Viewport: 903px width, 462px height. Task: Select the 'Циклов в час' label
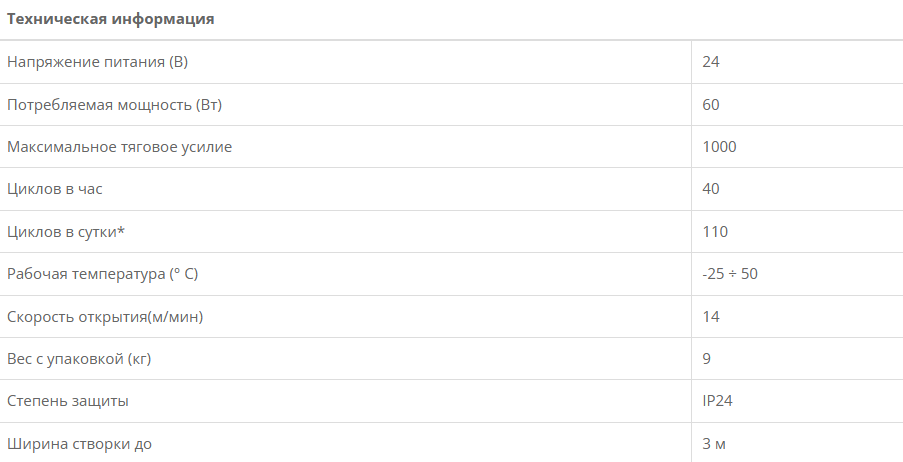(55, 189)
